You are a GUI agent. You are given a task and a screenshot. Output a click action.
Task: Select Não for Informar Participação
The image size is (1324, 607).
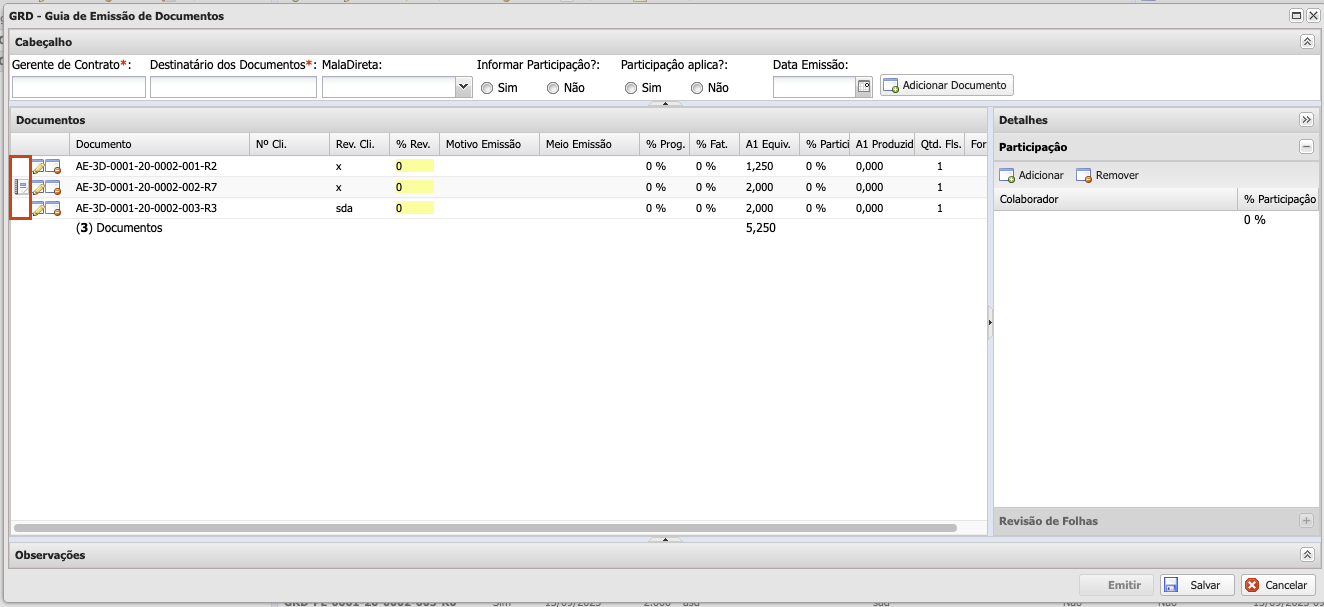click(553, 88)
